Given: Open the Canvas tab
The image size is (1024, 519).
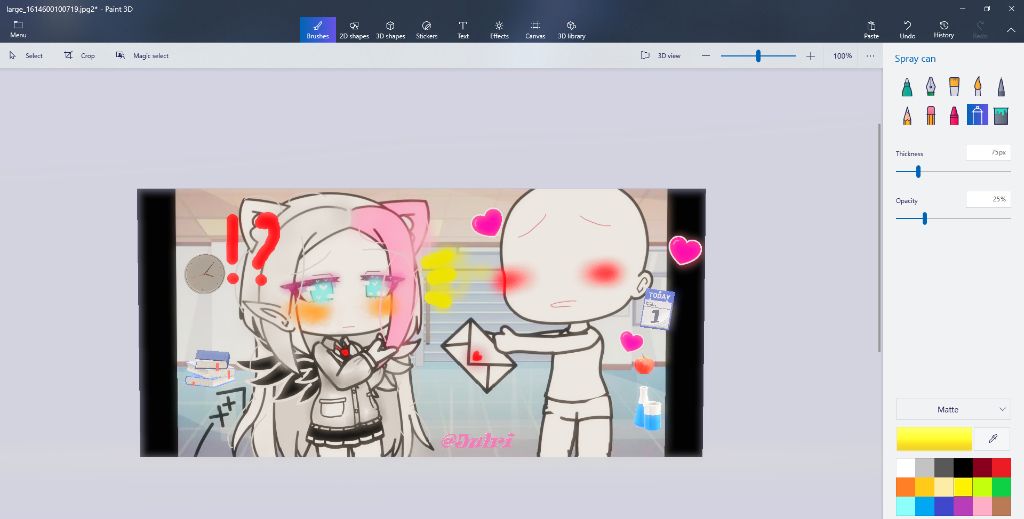Looking at the screenshot, I should tap(536, 29).
